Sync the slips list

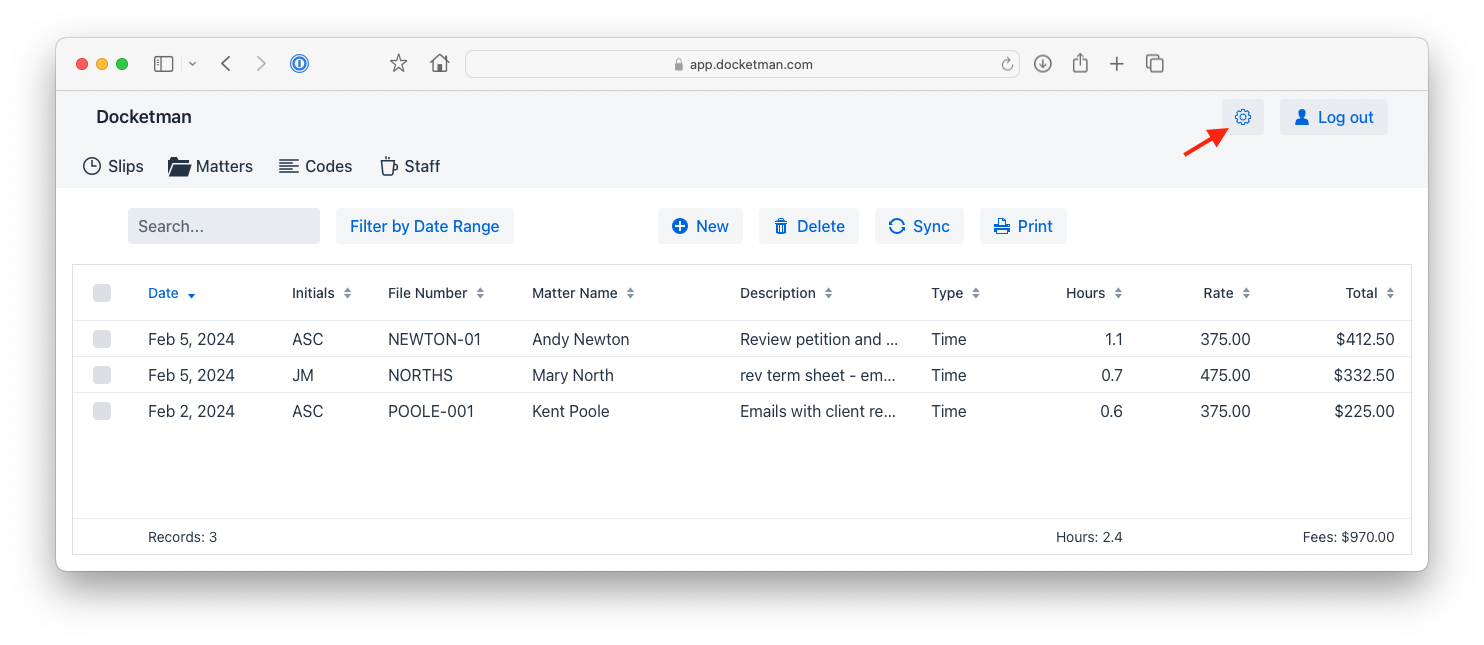coord(919,226)
